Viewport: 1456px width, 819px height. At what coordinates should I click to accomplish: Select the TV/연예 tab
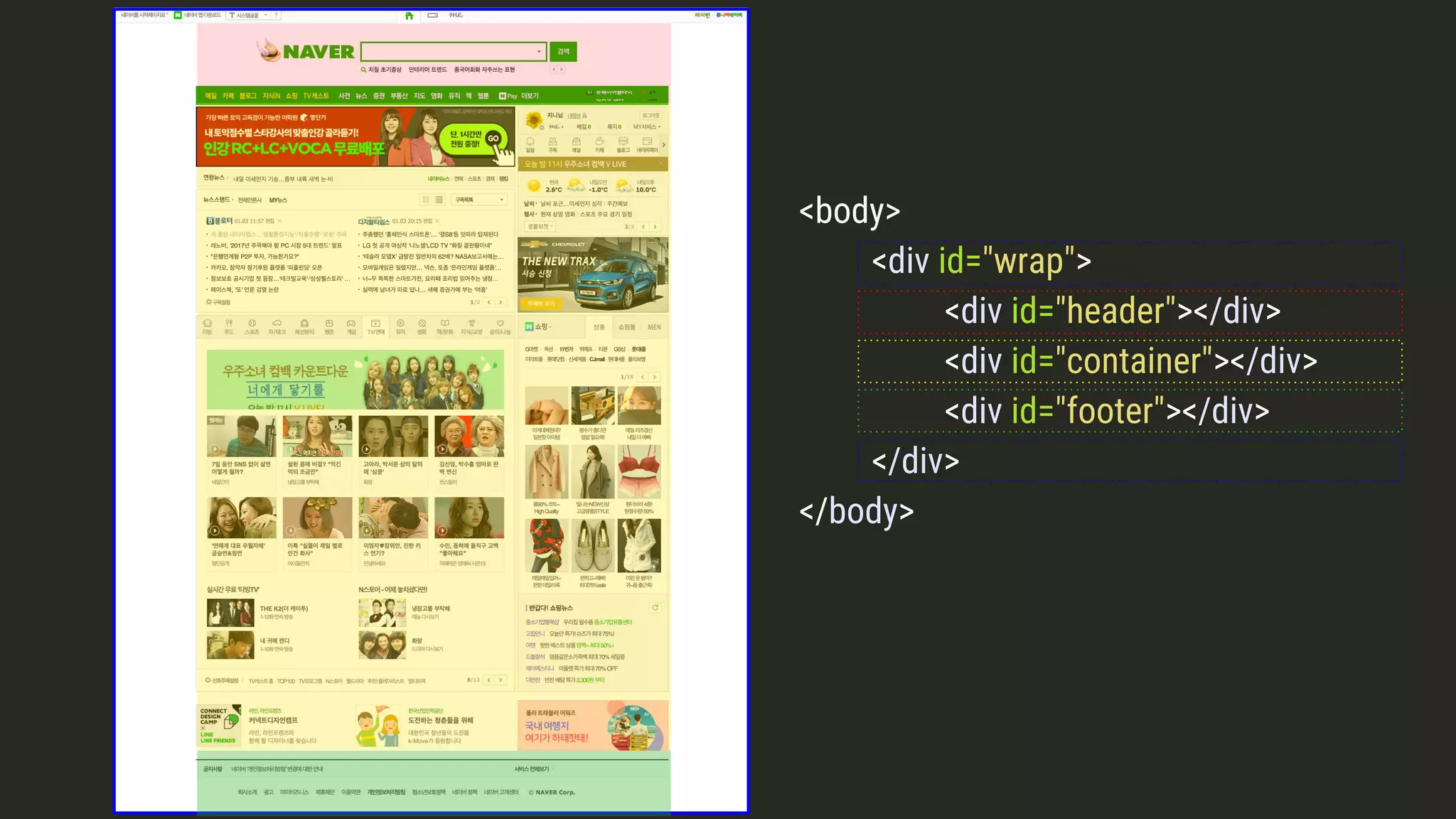(375, 327)
